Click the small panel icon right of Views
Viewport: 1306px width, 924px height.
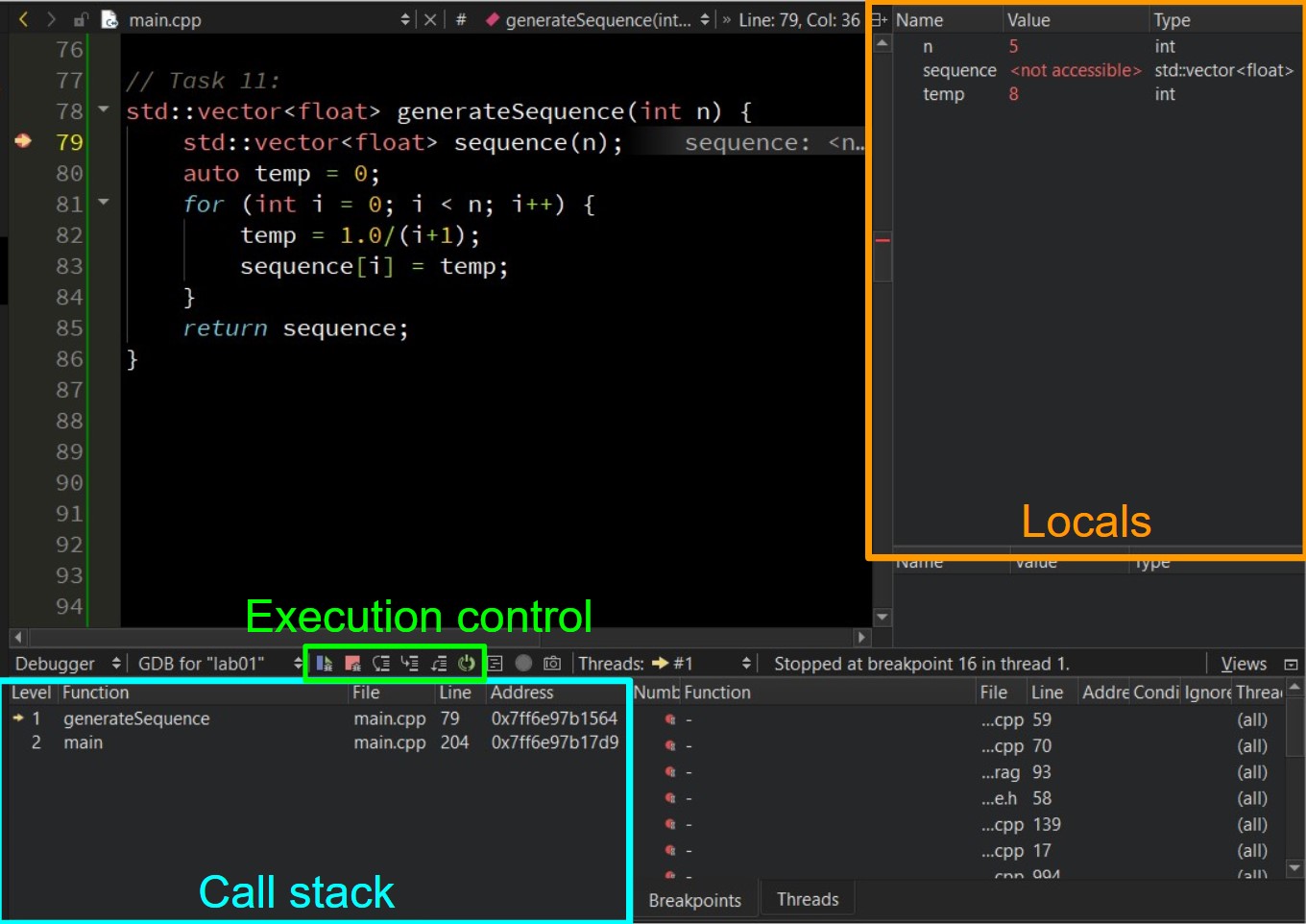pyautogui.click(x=1291, y=664)
